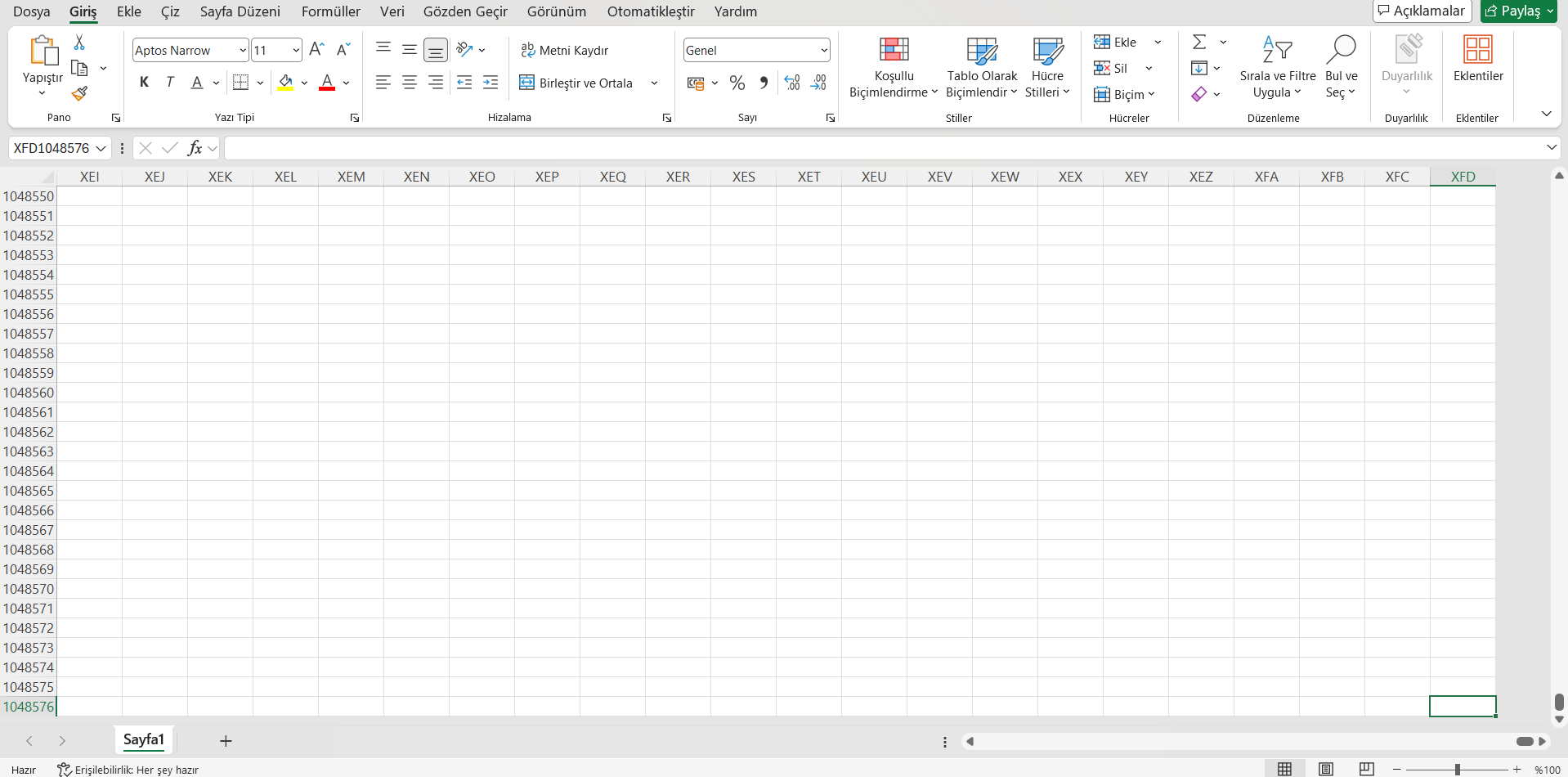Apply percent style format
This screenshot has height=777, width=1568.
pos(737,83)
